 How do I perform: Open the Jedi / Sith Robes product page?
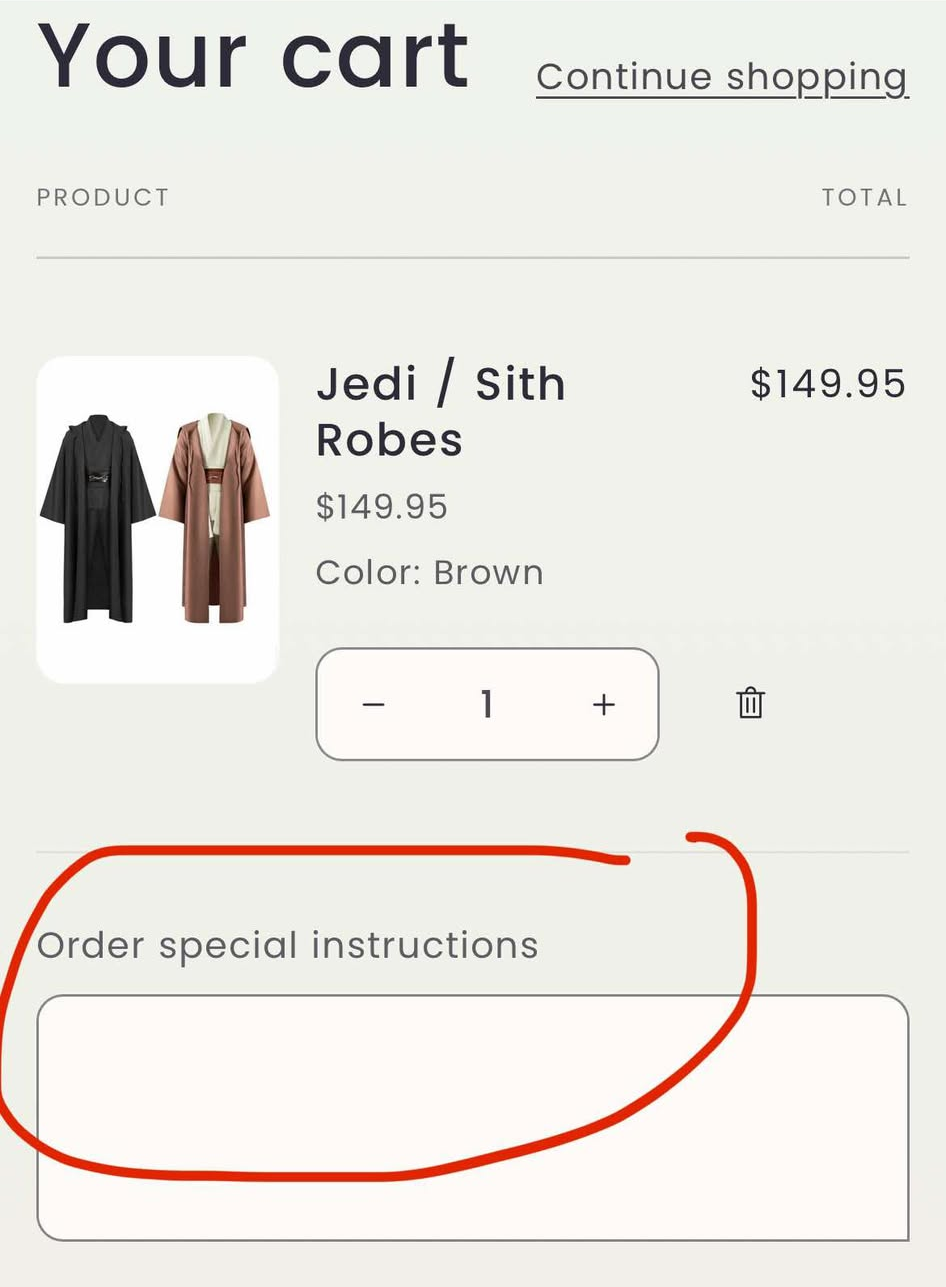pos(440,410)
